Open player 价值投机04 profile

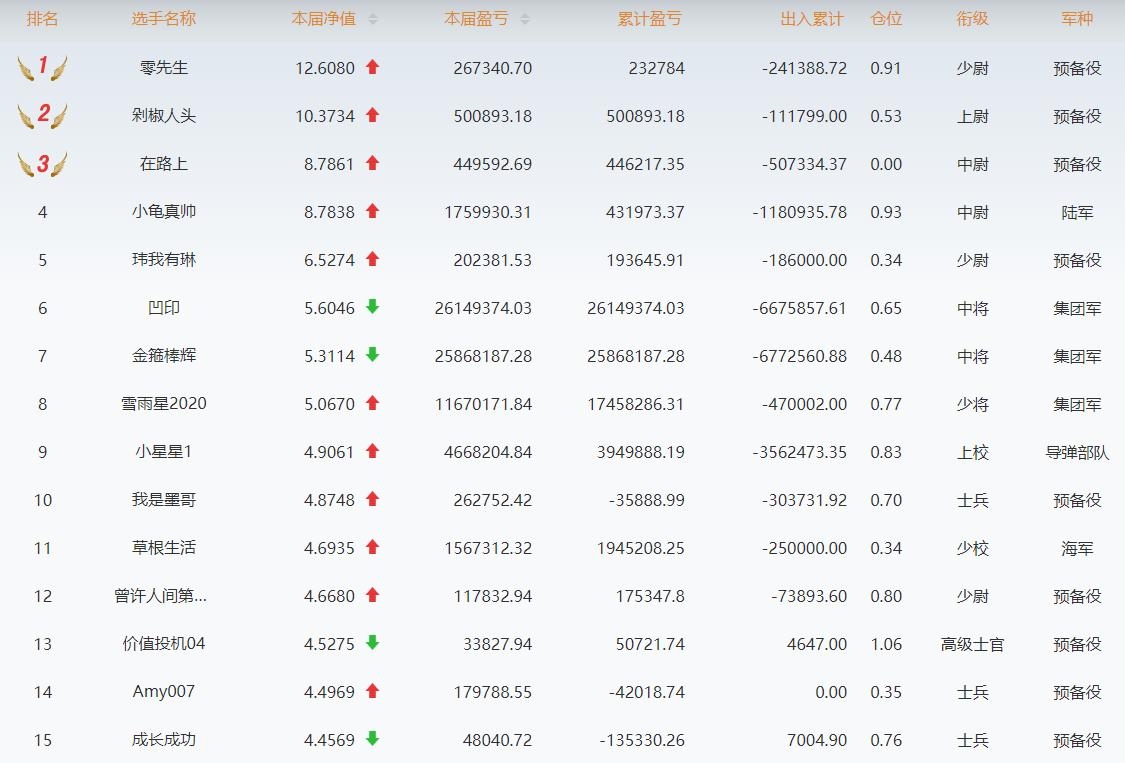[164, 644]
